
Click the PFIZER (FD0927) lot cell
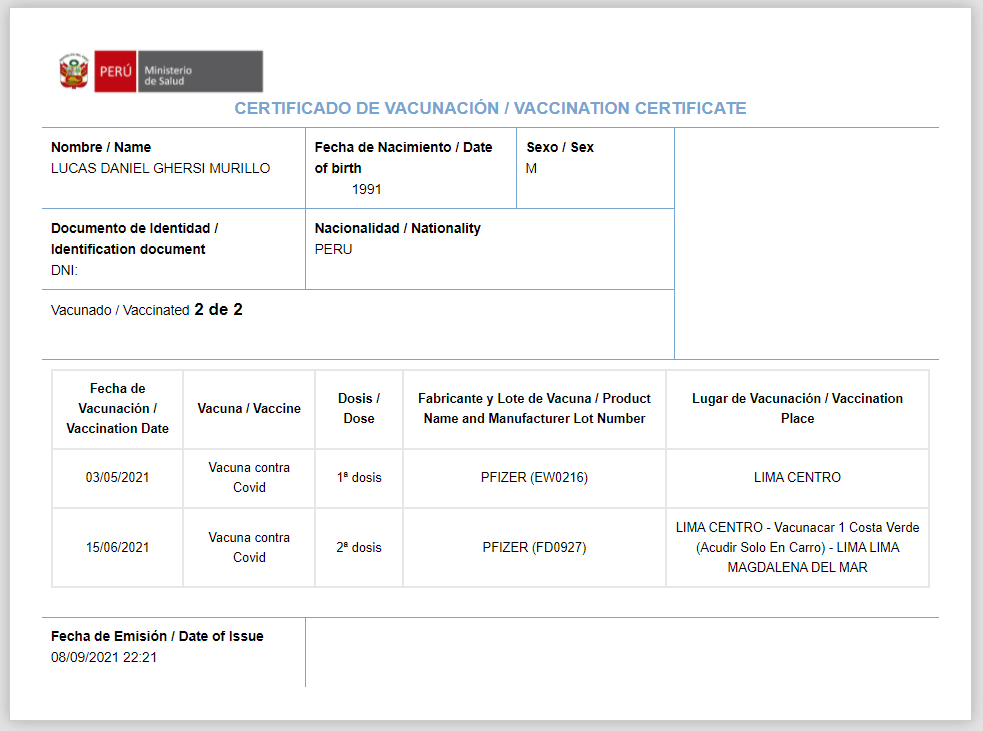coord(534,547)
